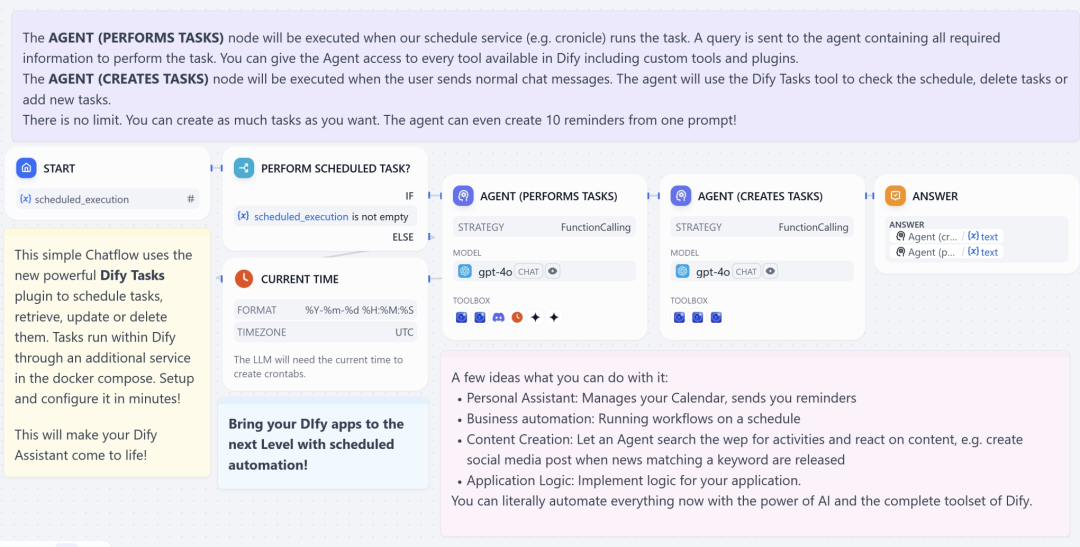The width and height of the screenshot is (1080, 547).
Task: Click the third tool in Creates Tasks toolbox
Action: (716, 317)
